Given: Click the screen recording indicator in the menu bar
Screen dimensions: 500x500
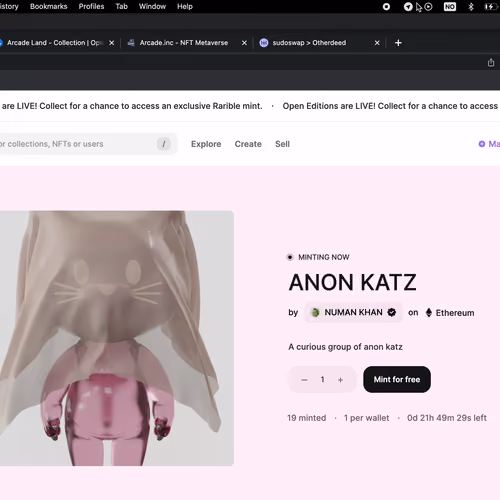Looking at the screenshot, I should [x=386, y=7].
